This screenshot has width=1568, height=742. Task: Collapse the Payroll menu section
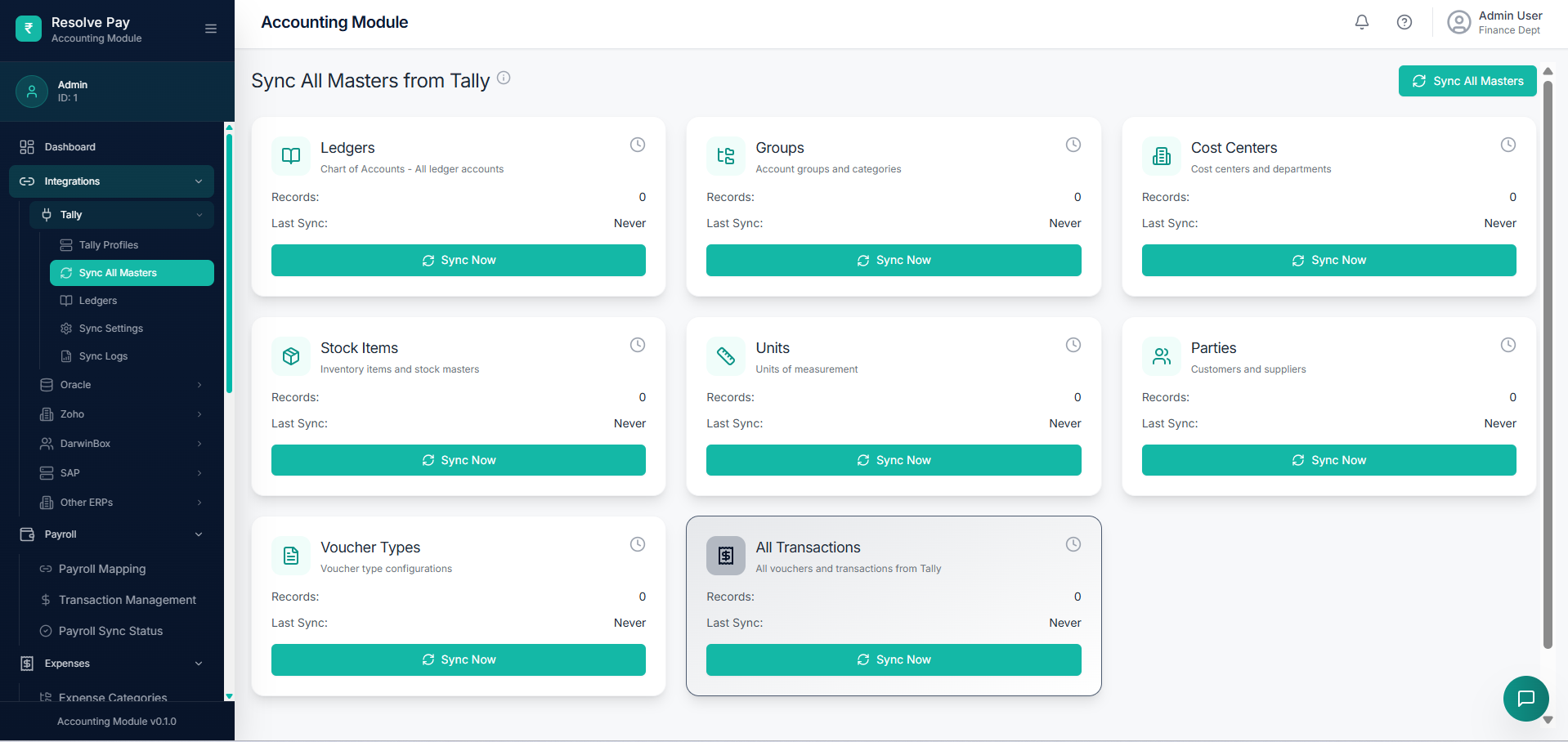111,534
